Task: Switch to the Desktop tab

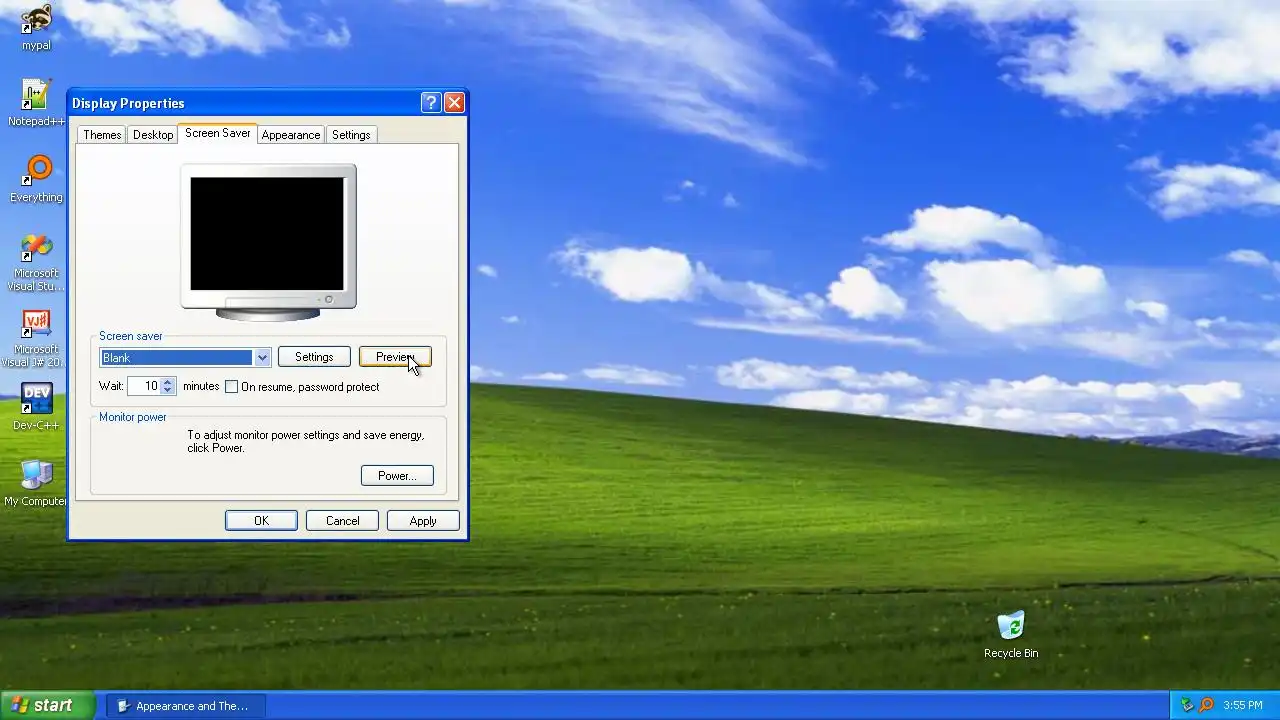Action: [x=153, y=135]
